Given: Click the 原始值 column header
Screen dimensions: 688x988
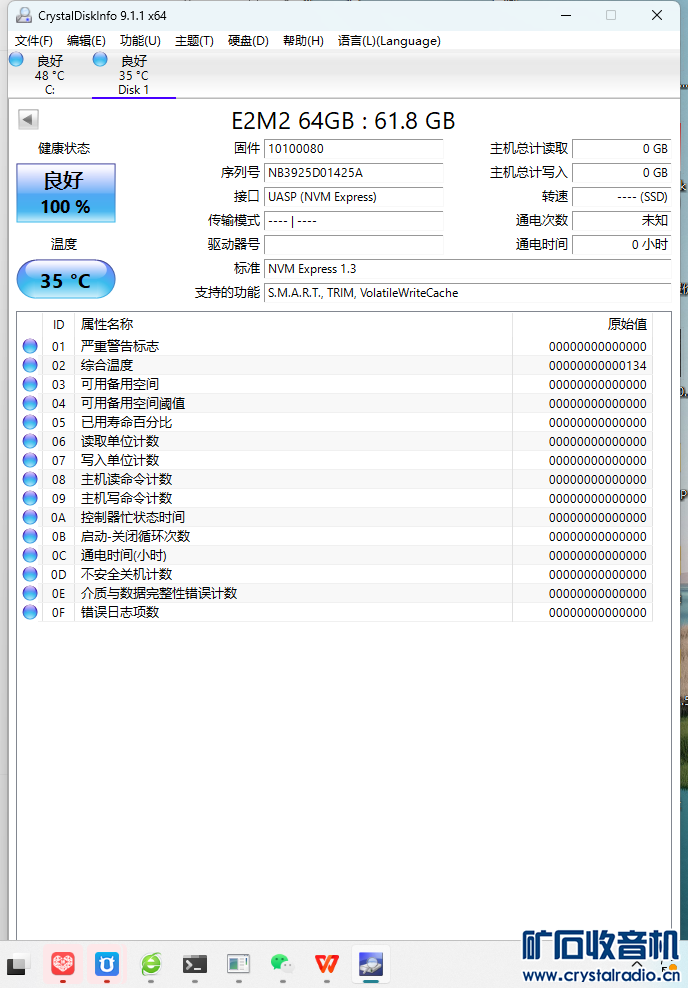Looking at the screenshot, I should click(582, 325).
